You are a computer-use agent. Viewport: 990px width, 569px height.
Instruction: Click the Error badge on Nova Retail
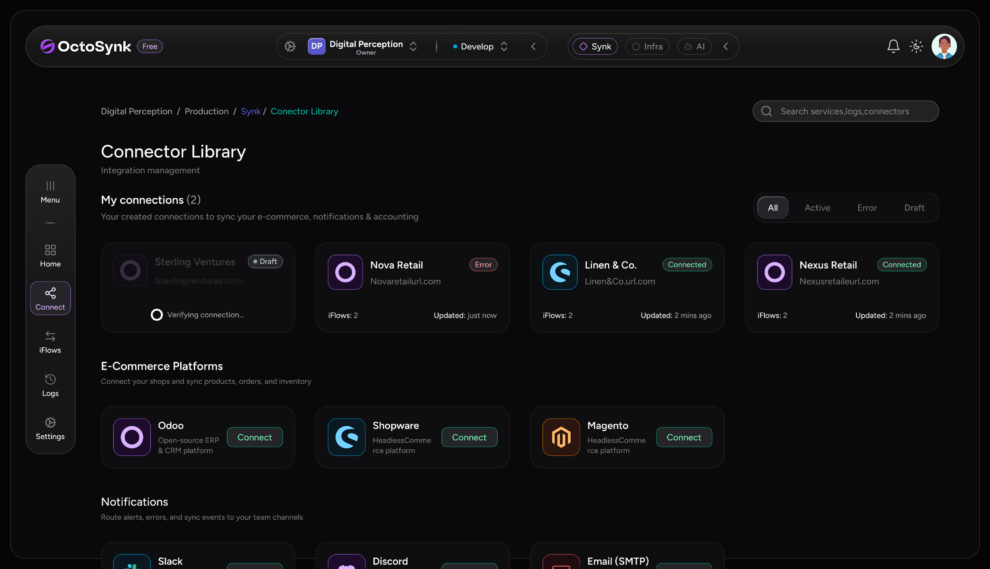click(x=483, y=265)
